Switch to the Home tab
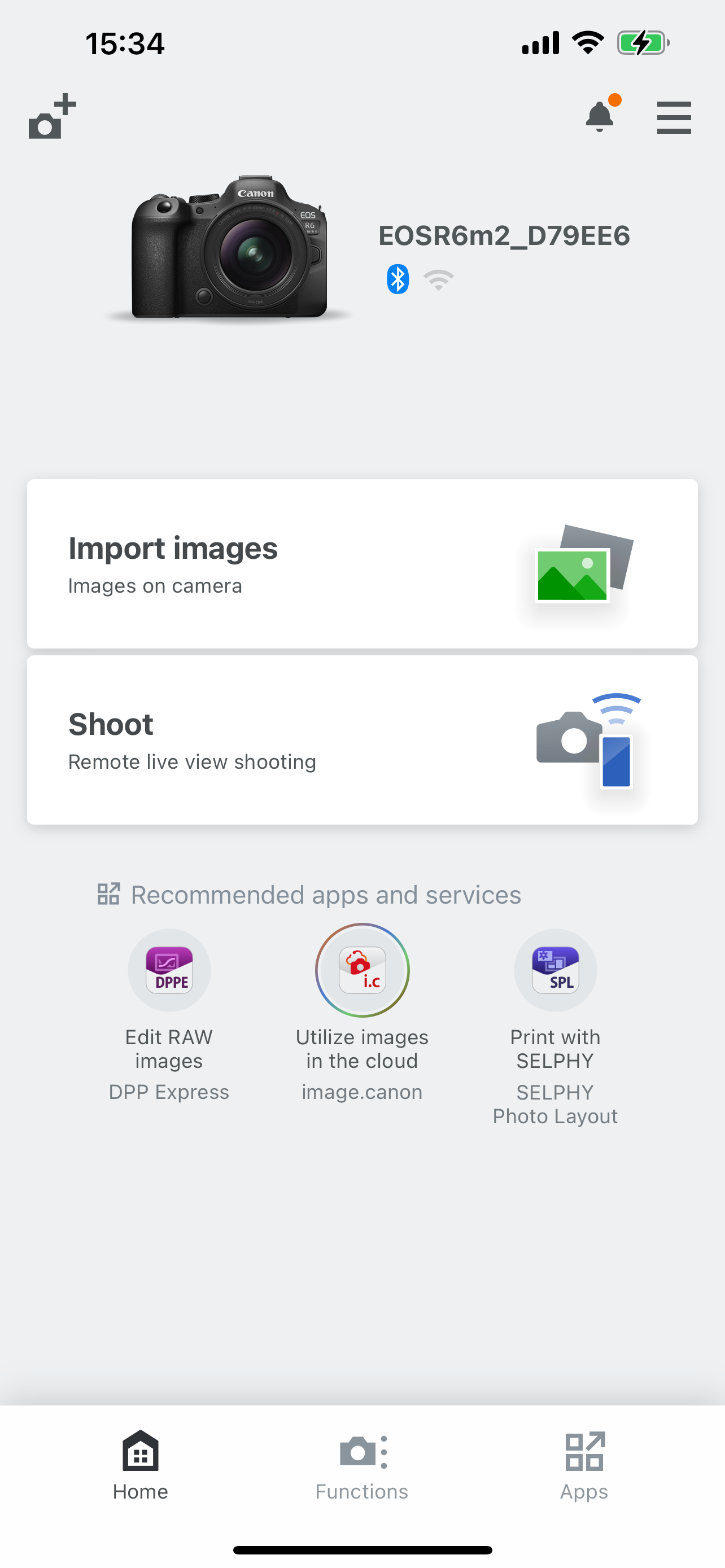This screenshot has width=725, height=1568. point(141,1466)
